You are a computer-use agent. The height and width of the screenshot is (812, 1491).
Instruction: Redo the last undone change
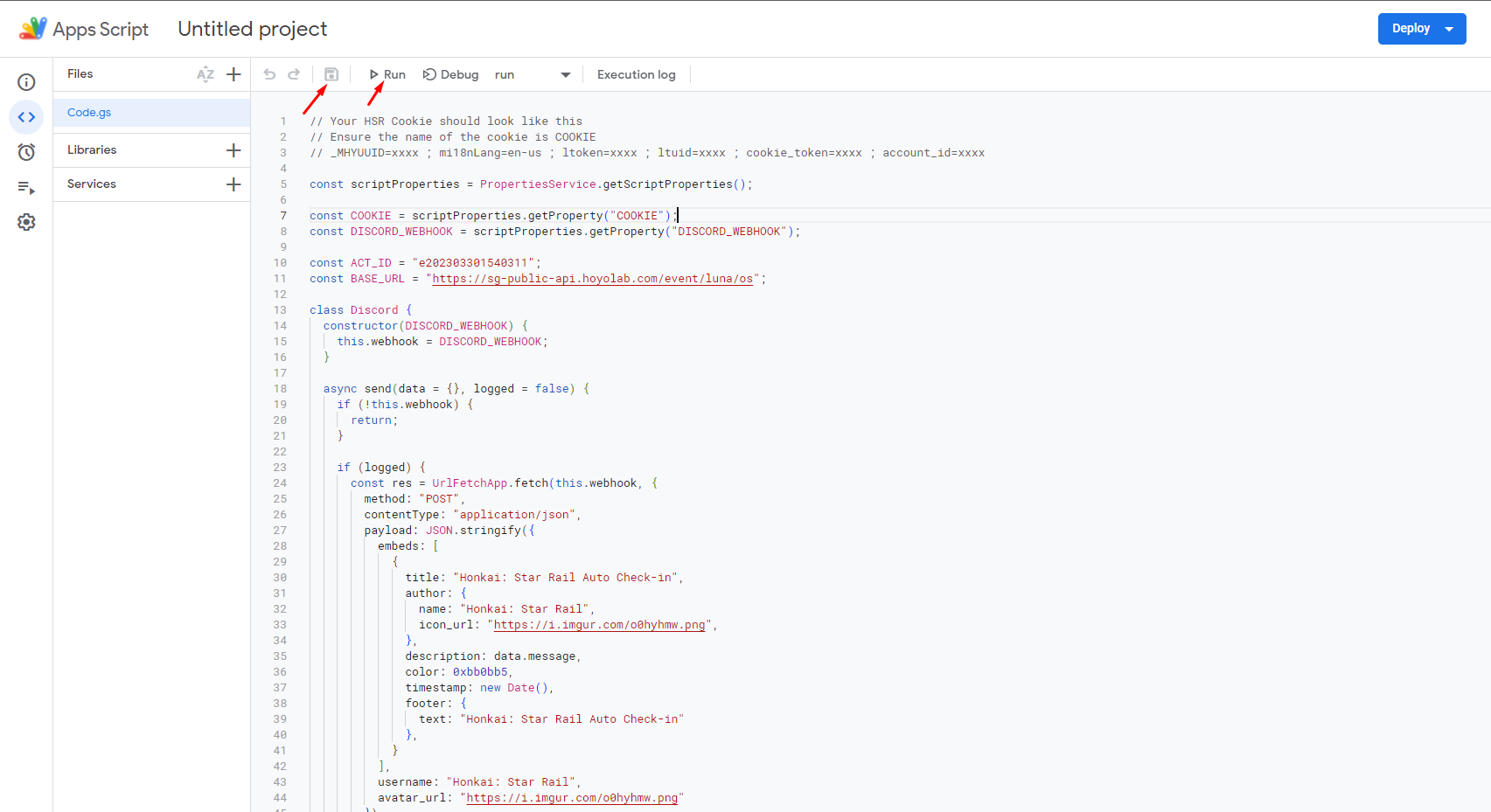pos(294,74)
